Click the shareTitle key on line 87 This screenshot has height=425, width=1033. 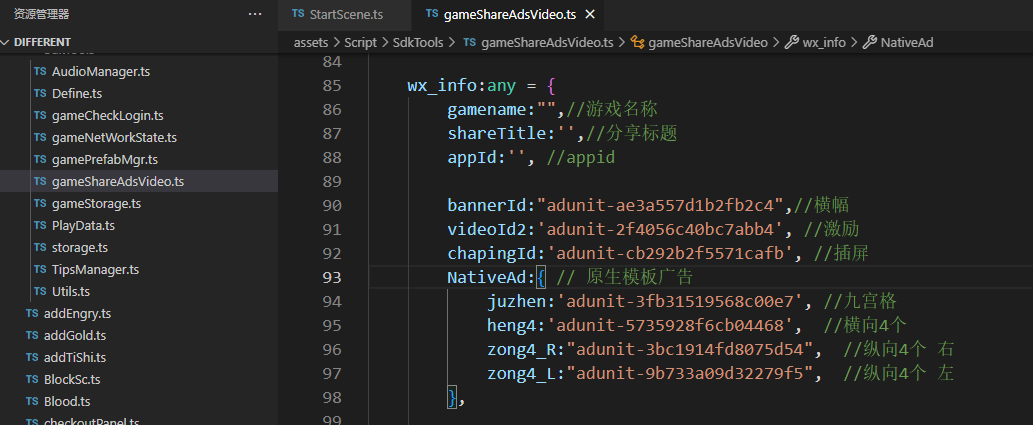click(x=499, y=134)
